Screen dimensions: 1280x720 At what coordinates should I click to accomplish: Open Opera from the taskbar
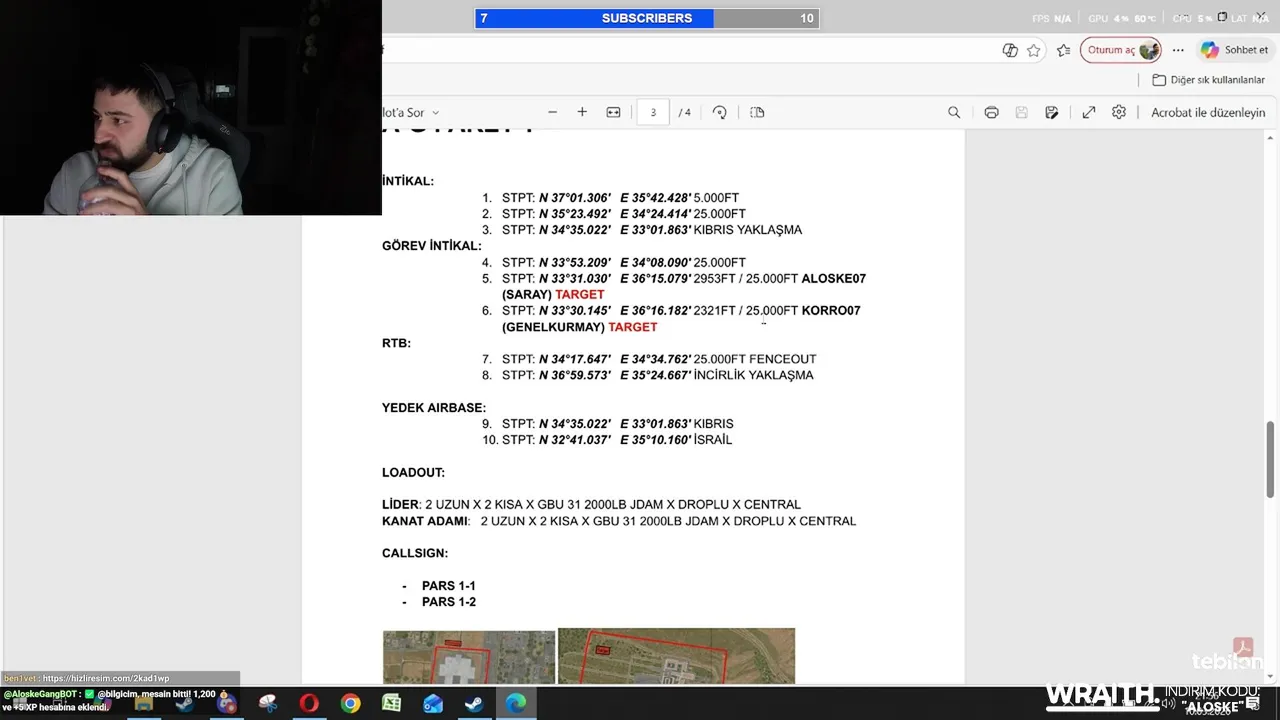[x=309, y=704]
